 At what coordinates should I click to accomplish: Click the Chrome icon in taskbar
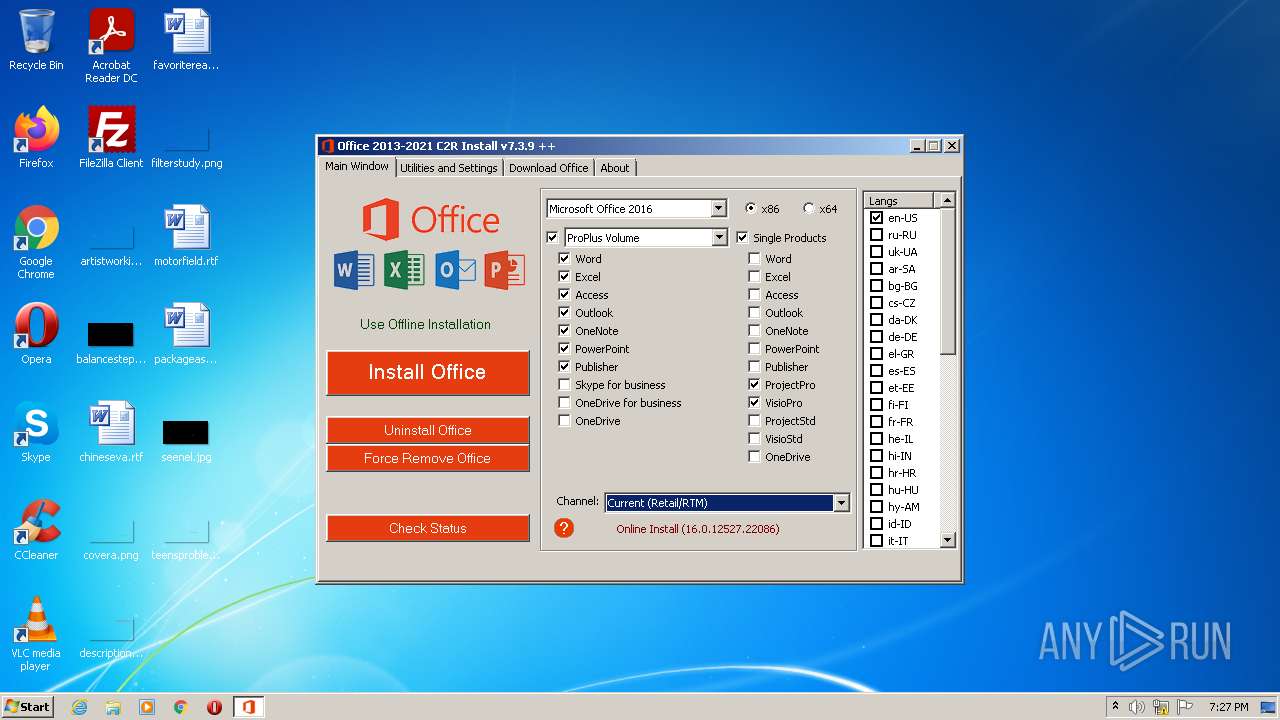point(181,707)
